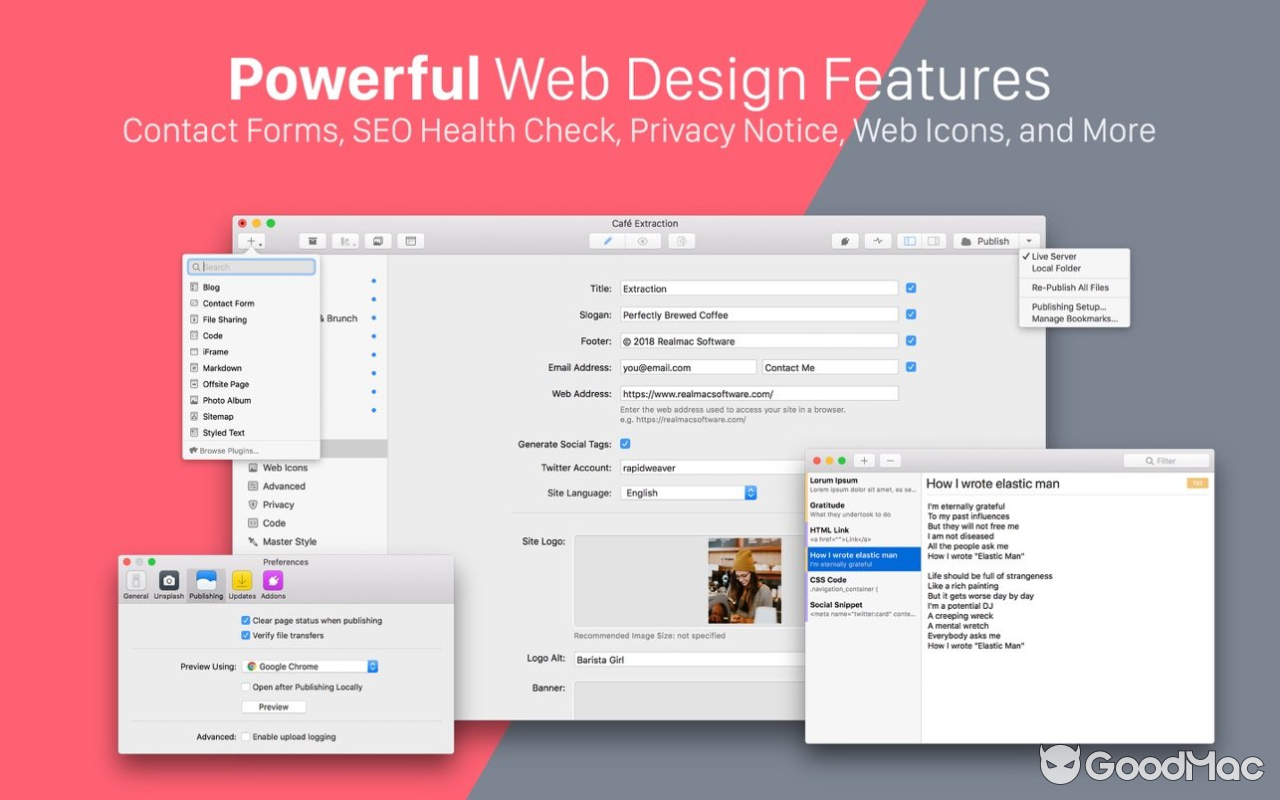Open the Unsplash preferences pane

(169, 582)
